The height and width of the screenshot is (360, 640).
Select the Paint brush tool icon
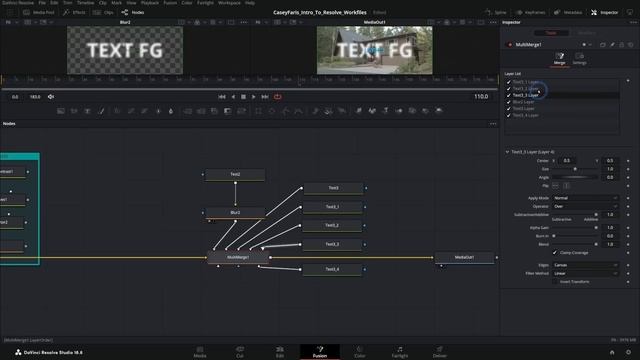click(x=101, y=111)
